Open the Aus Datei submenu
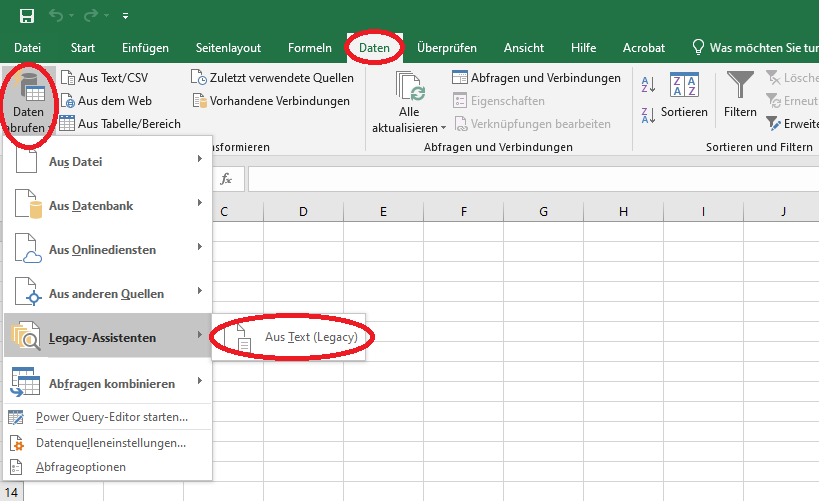Image resolution: width=819 pixels, height=501 pixels. (x=108, y=161)
